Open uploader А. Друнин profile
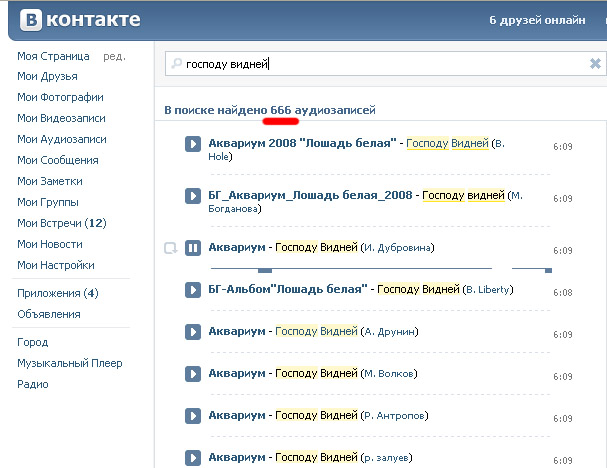Viewport: 607px width, 468px height. 389,332
